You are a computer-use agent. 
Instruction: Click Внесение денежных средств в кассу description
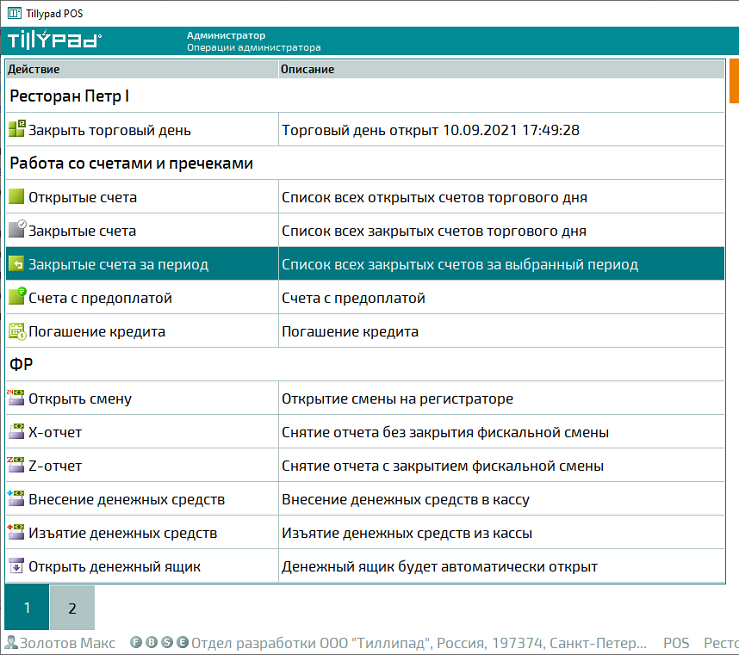405,499
